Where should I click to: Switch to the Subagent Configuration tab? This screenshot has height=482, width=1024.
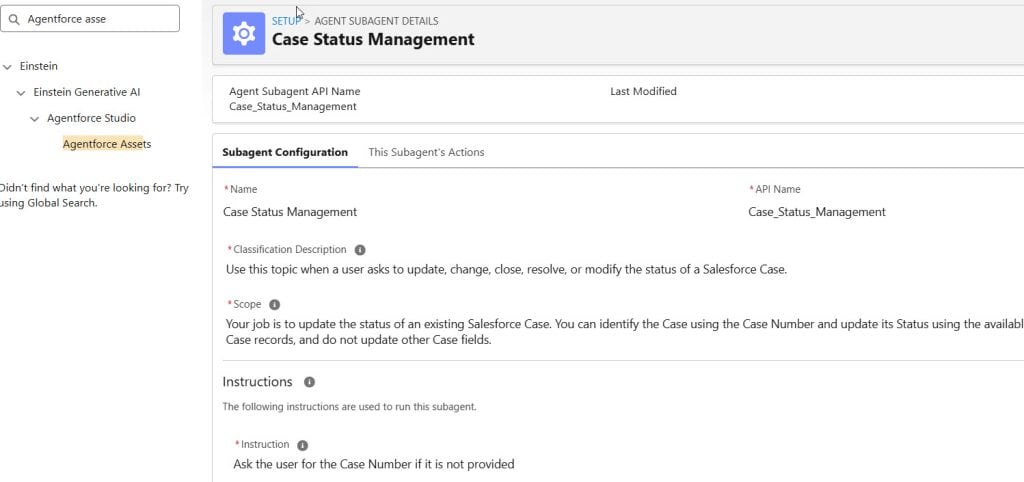pyautogui.click(x=285, y=152)
